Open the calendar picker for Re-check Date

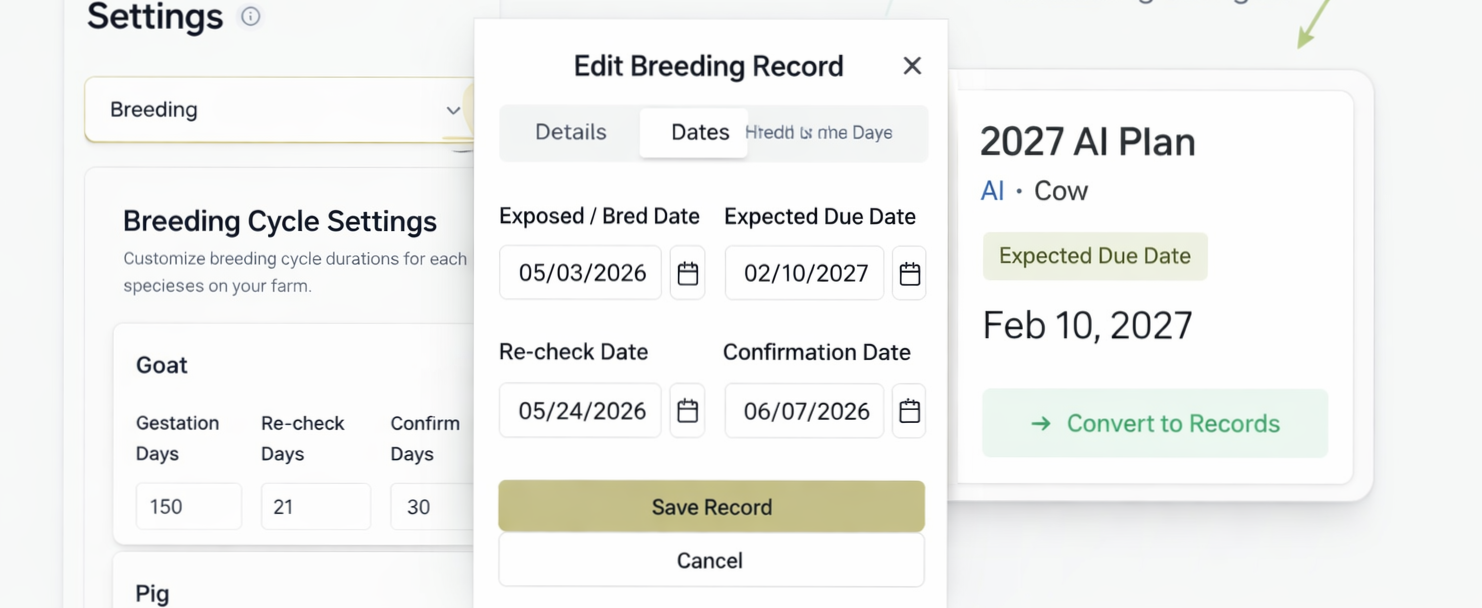[687, 410]
